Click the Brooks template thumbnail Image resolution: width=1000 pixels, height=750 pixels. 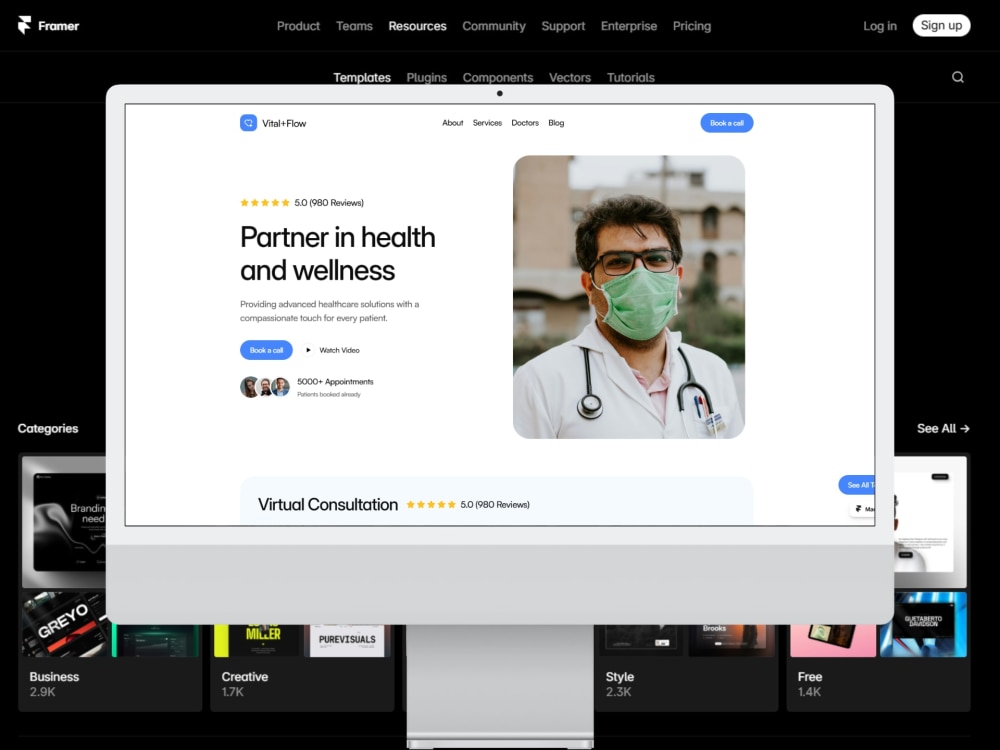point(732,640)
